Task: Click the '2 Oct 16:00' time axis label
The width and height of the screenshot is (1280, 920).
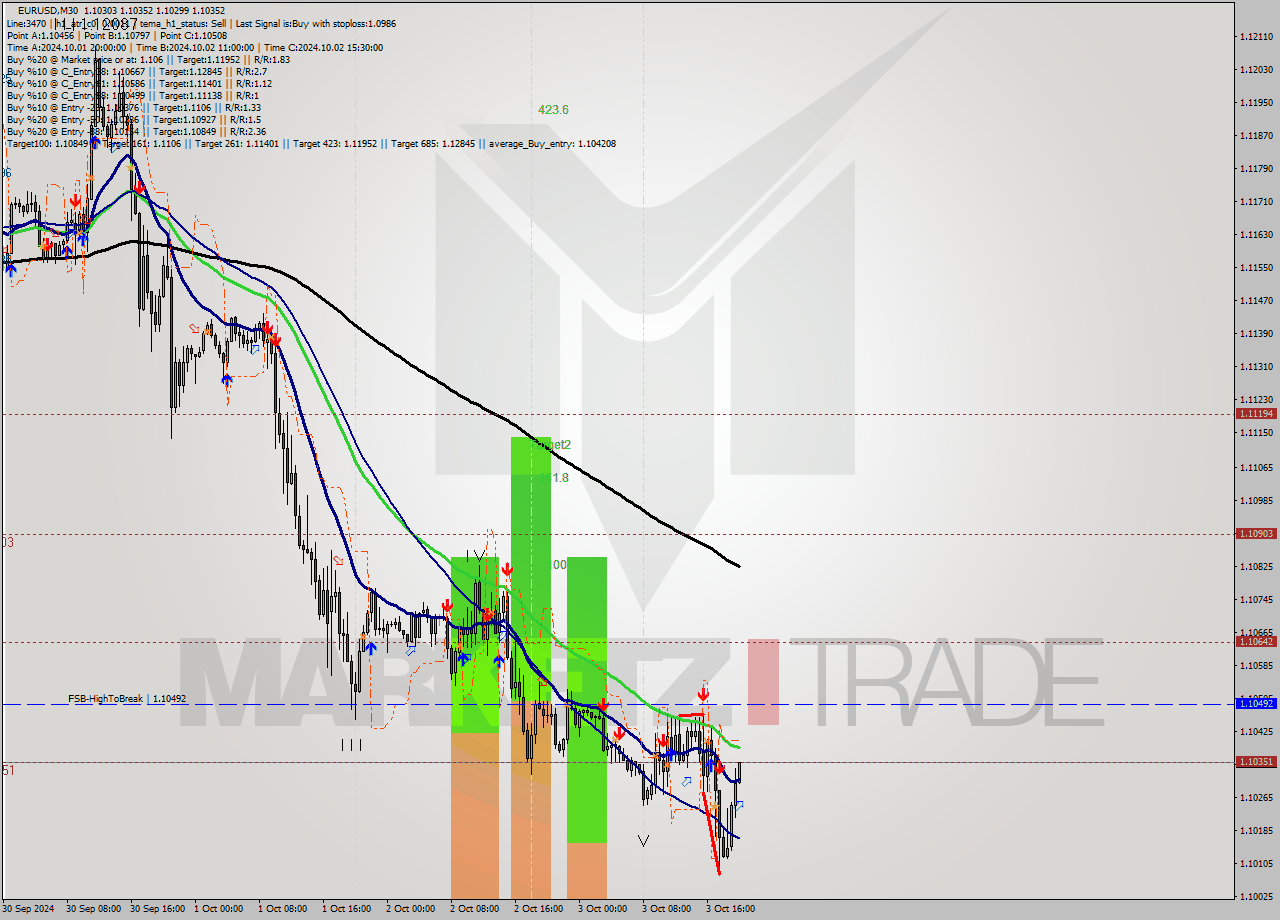Action: pyautogui.click(x=539, y=909)
